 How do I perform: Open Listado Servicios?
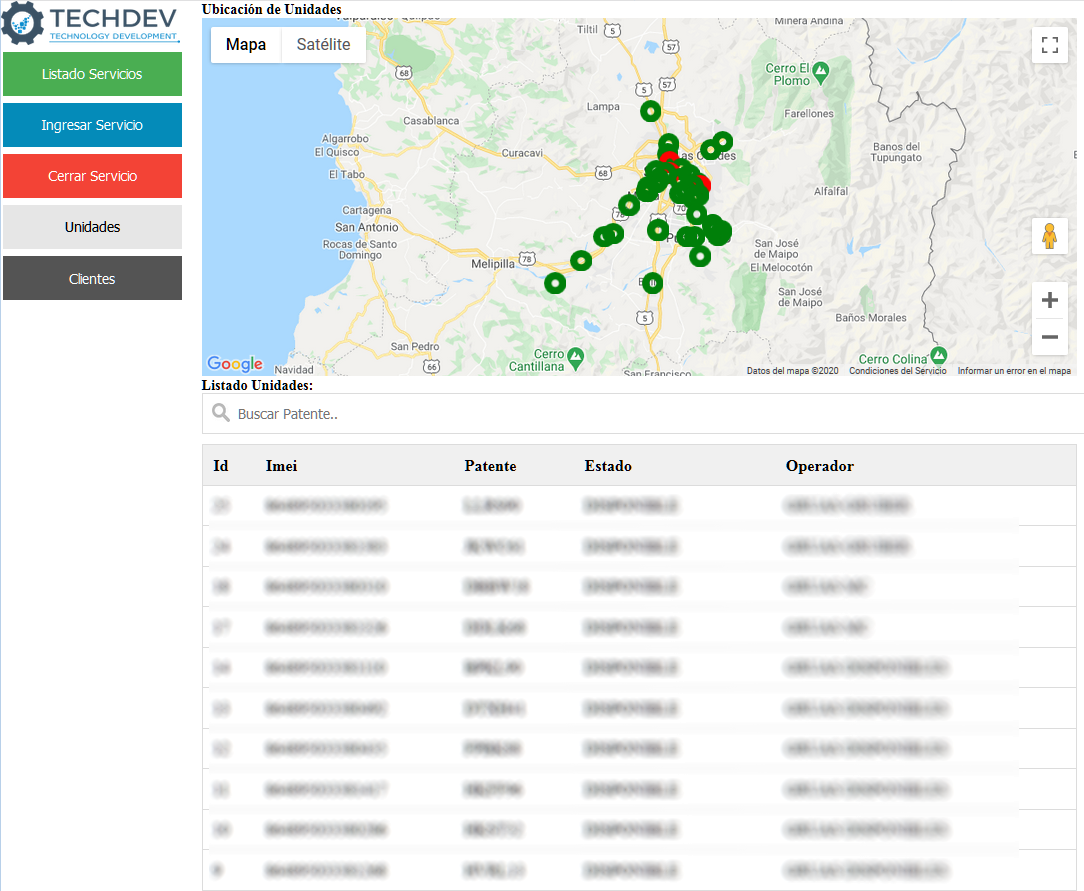click(x=93, y=74)
